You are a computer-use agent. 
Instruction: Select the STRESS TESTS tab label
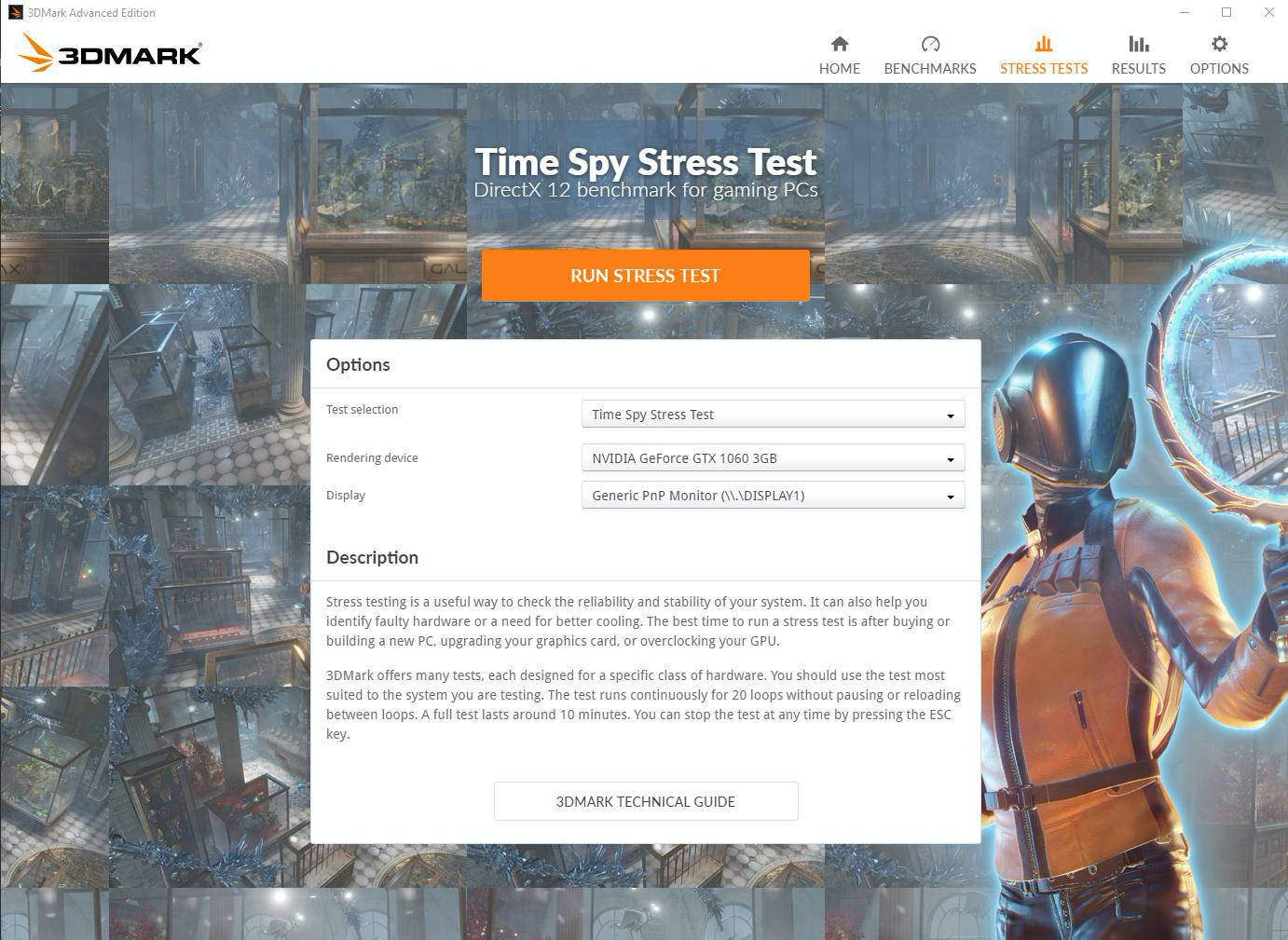click(1044, 68)
